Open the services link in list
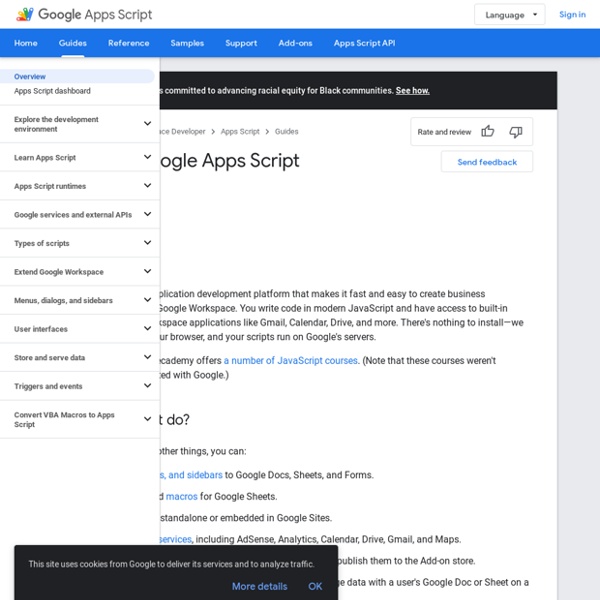 click(x=176, y=539)
